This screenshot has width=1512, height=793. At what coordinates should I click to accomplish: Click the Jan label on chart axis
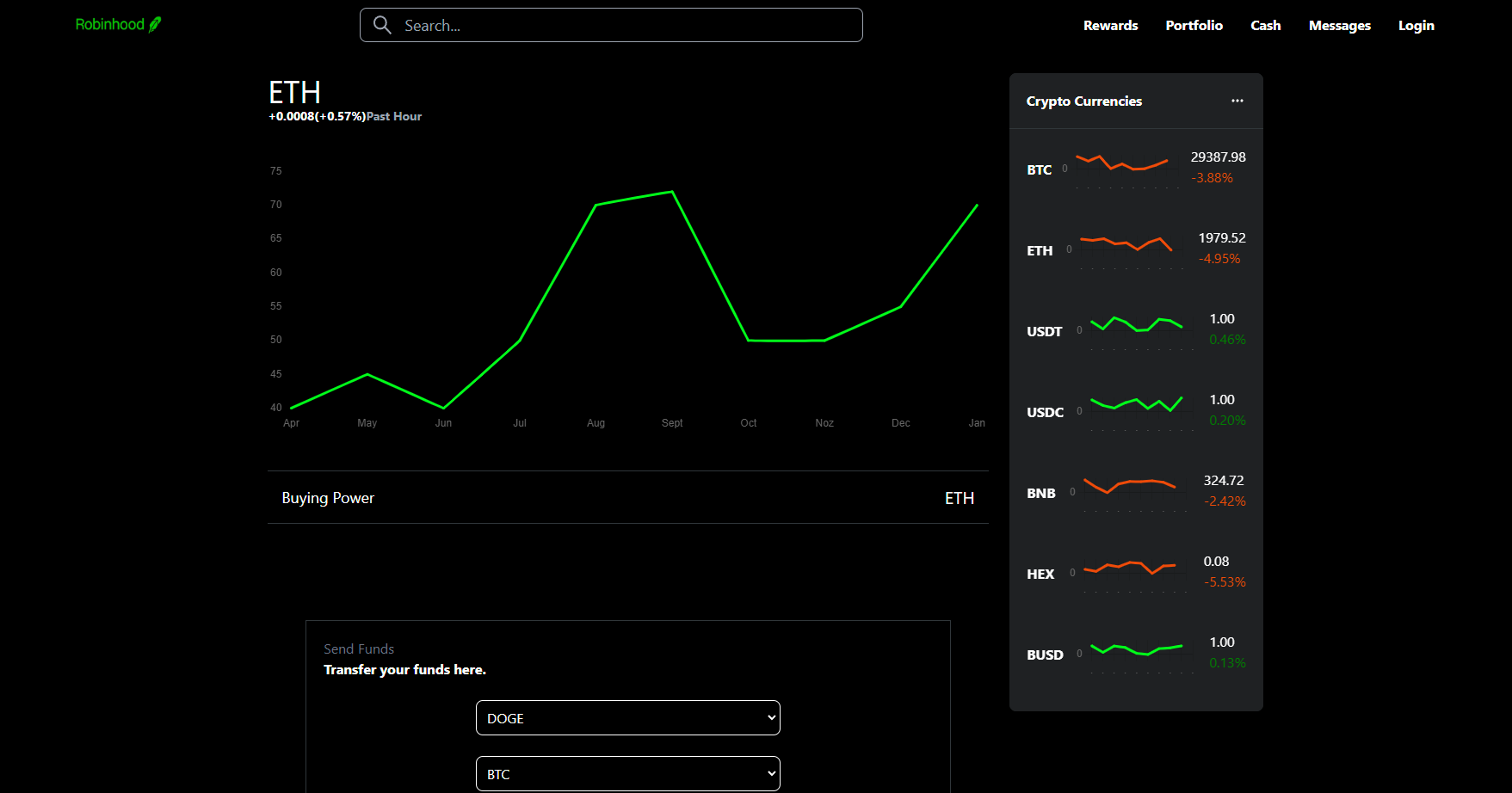[x=977, y=423]
